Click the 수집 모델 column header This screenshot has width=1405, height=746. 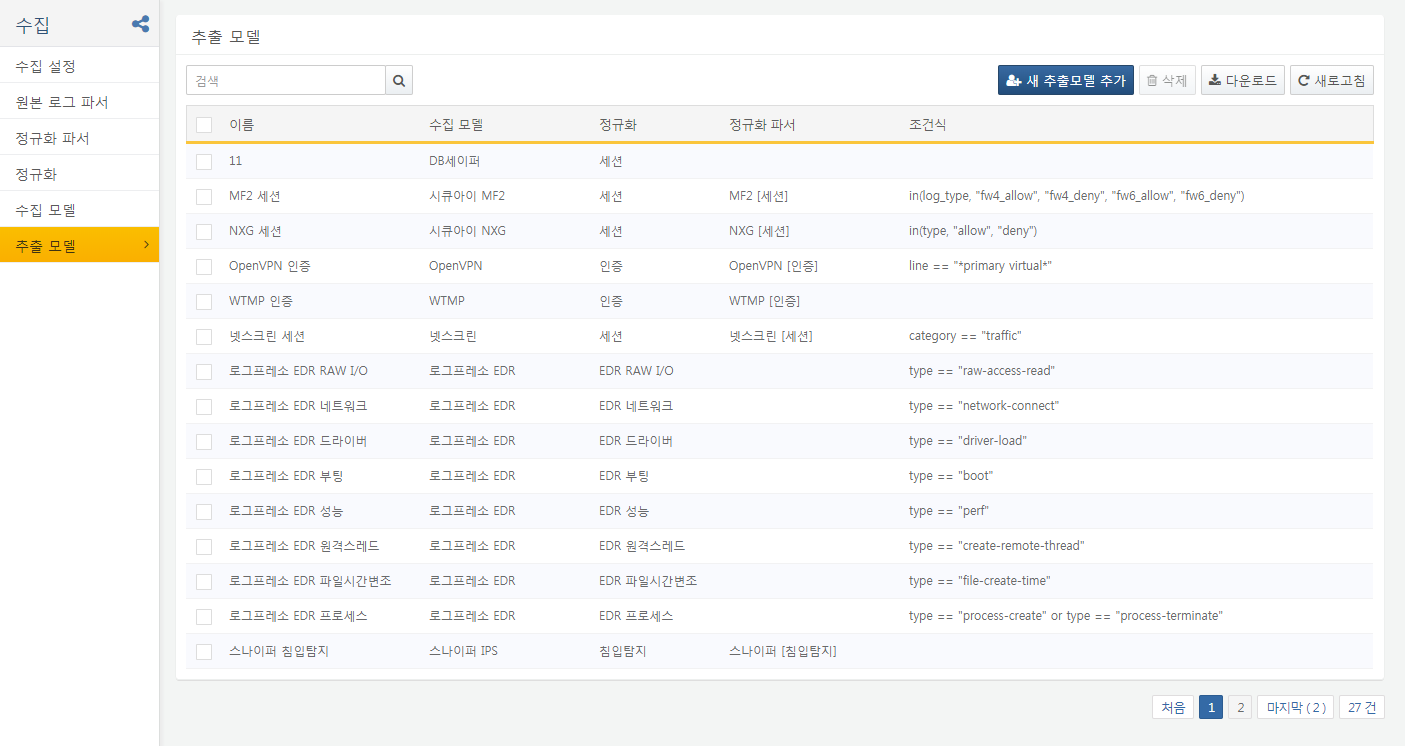457,125
